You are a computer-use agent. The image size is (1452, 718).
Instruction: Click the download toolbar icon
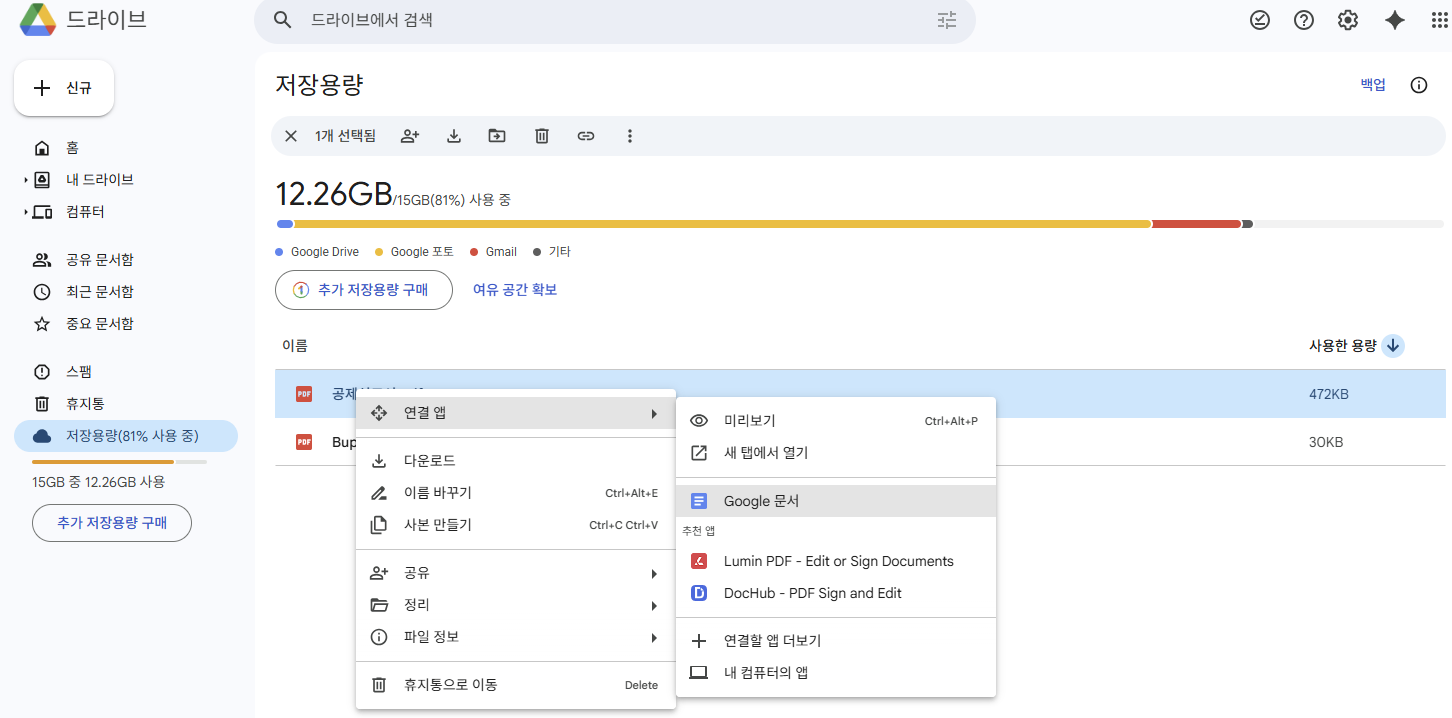point(454,136)
